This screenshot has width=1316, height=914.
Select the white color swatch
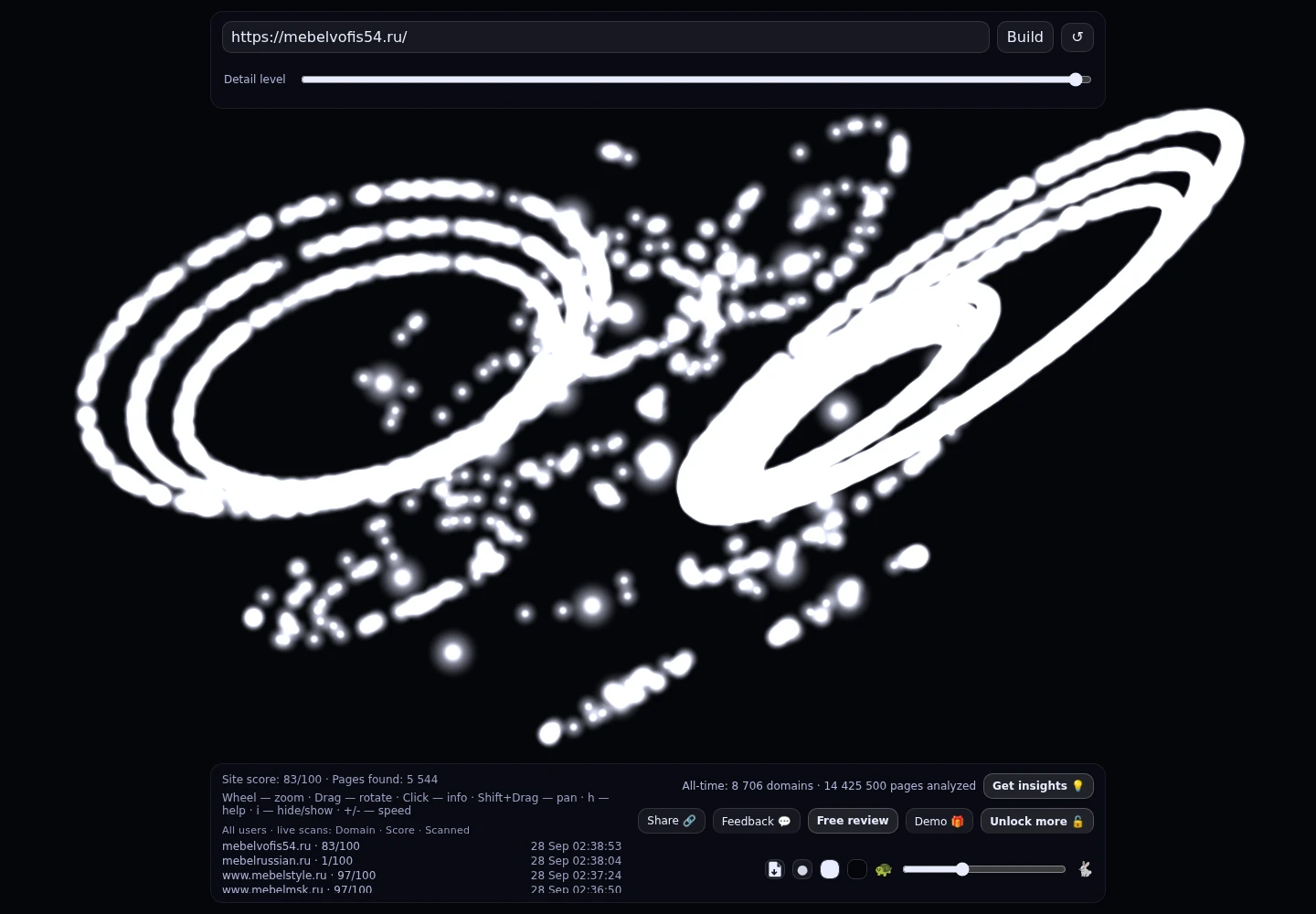coord(830,869)
